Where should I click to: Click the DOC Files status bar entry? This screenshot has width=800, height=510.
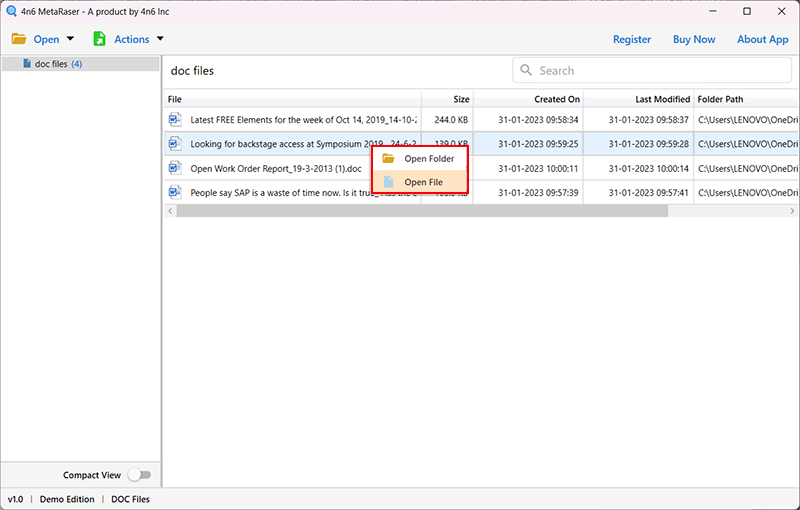(131, 499)
